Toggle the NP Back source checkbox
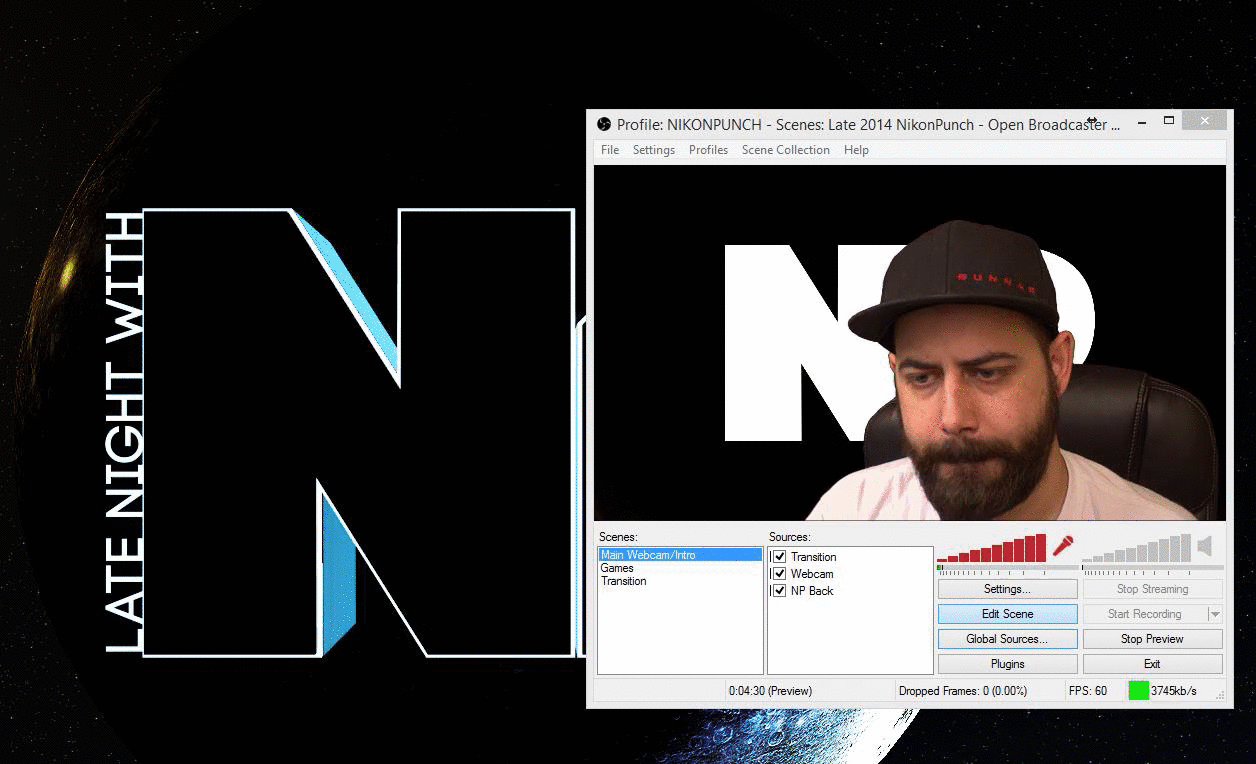The width and height of the screenshot is (1256, 764). point(780,591)
